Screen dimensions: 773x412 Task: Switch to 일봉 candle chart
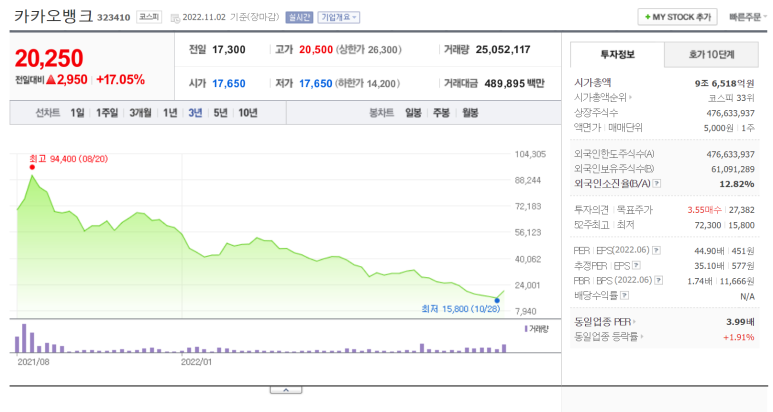click(413, 113)
